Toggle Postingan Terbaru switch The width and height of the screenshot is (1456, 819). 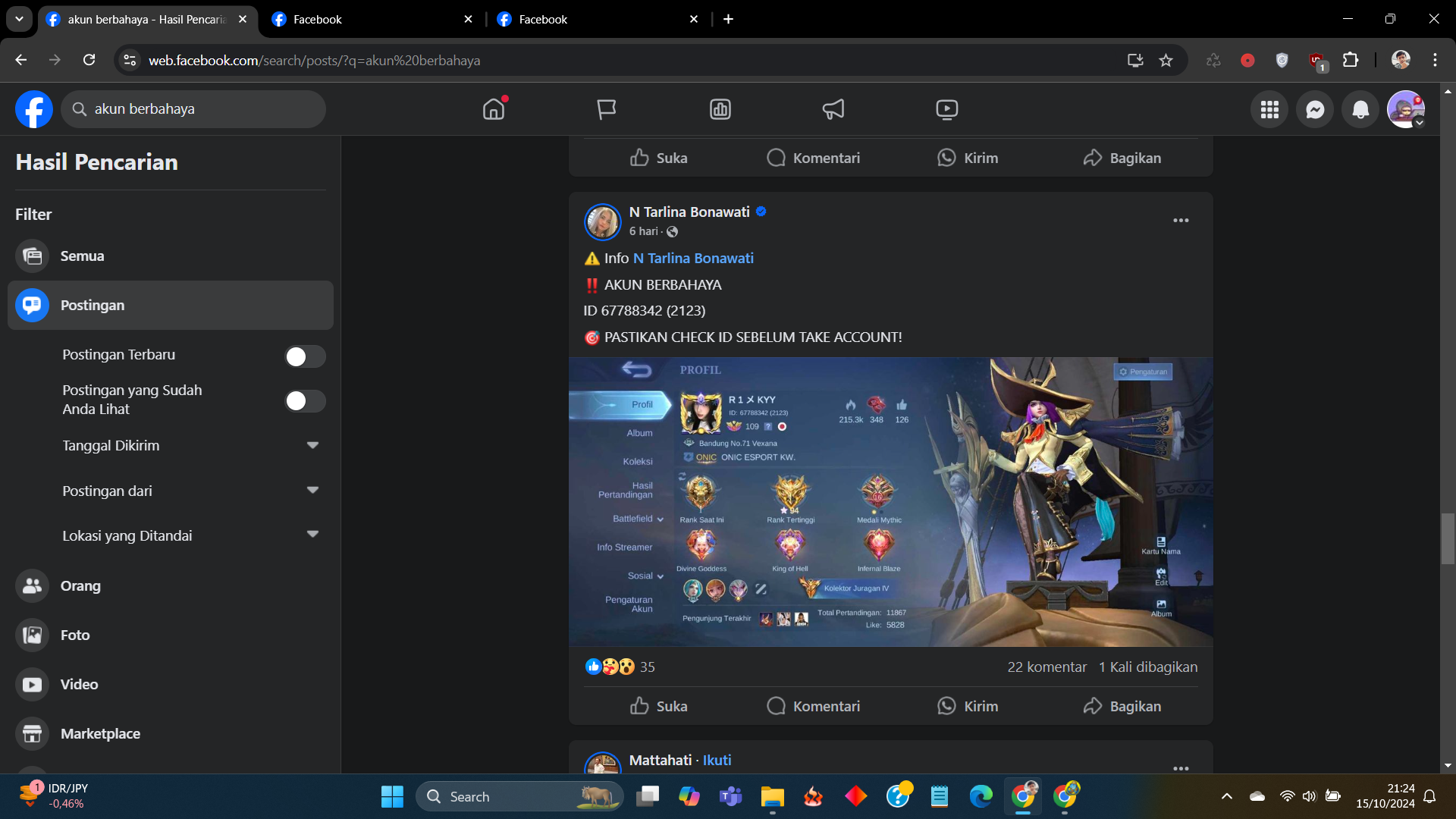305,356
